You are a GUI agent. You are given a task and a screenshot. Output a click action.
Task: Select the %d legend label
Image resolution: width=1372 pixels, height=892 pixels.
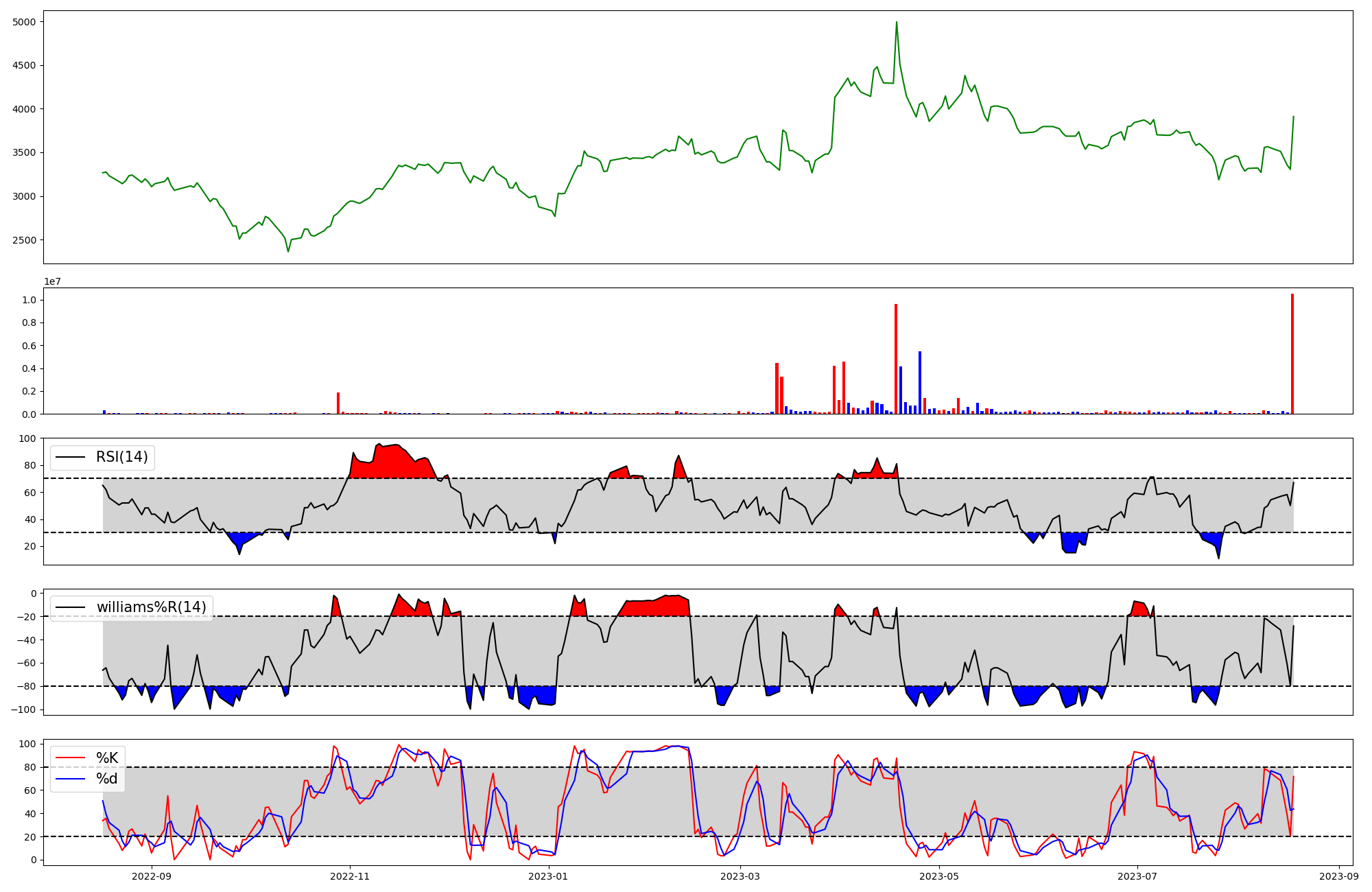107,779
